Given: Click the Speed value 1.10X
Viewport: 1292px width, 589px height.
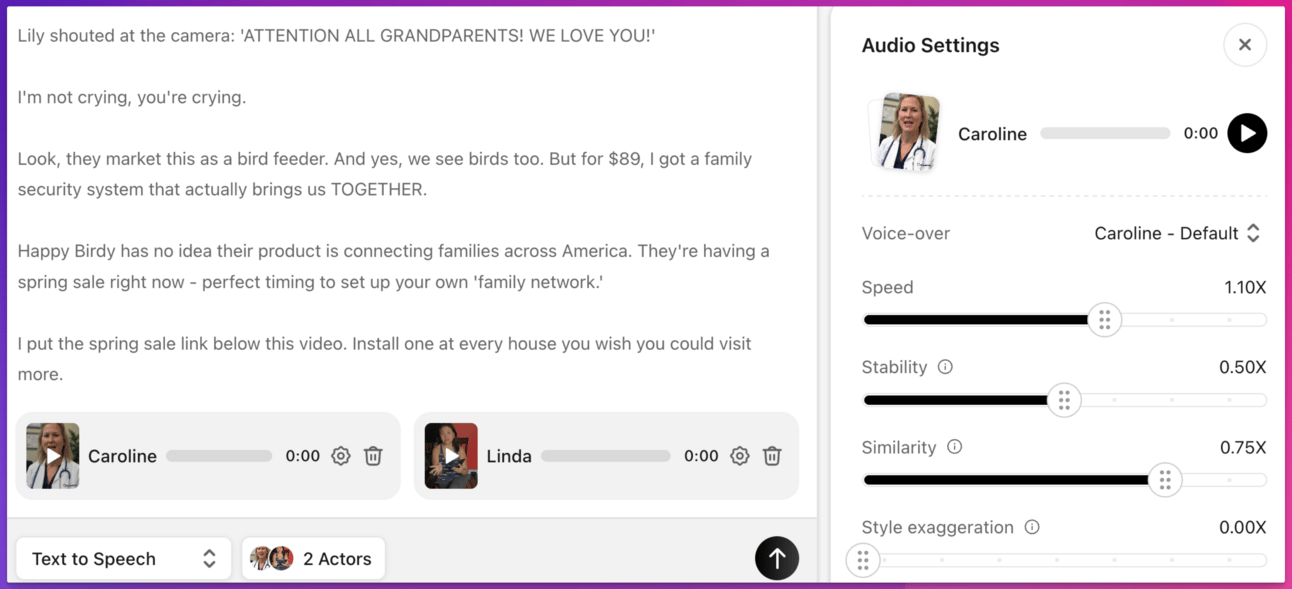Looking at the screenshot, I should pos(1245,287).
